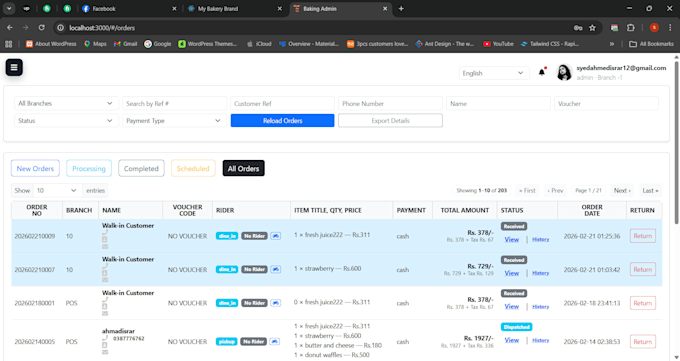Click the rider assign icon for order 202602210009
This screenshot has width=680, height=361.
tap(275, 236)
